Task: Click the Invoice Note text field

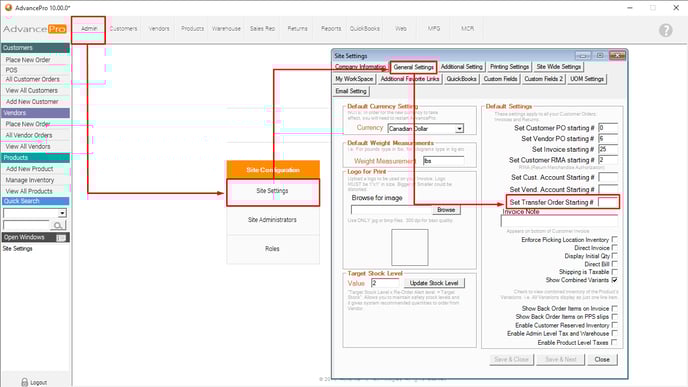Action: tap(559, 221)
